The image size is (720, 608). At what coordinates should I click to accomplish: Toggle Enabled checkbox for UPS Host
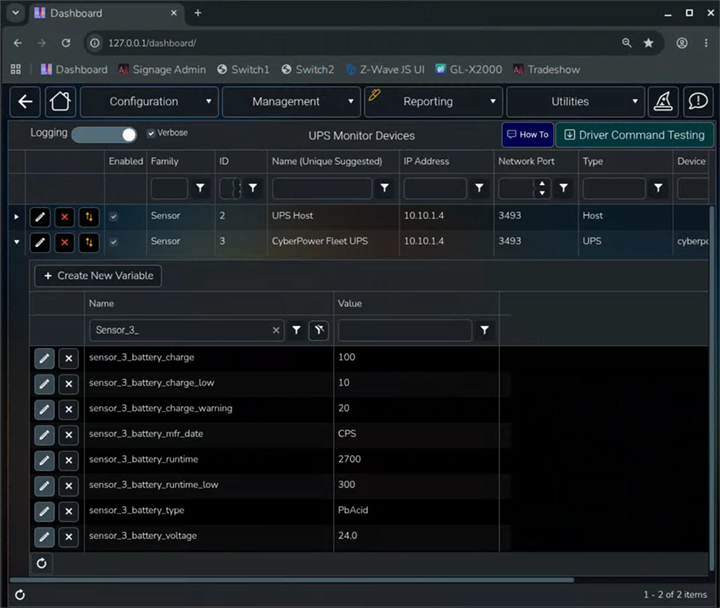(x=113, y=217)
